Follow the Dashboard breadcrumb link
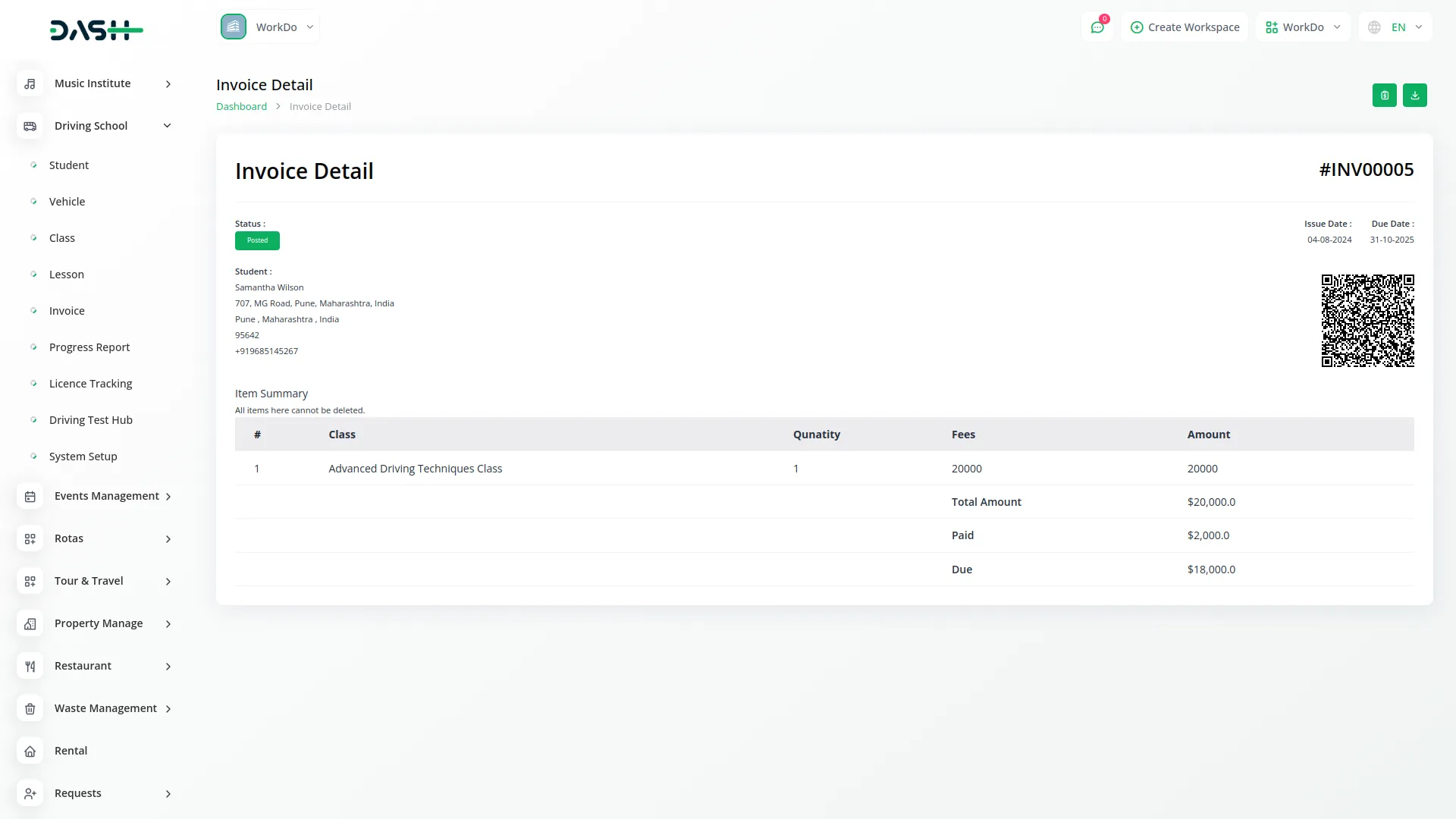 click(241, 107)
